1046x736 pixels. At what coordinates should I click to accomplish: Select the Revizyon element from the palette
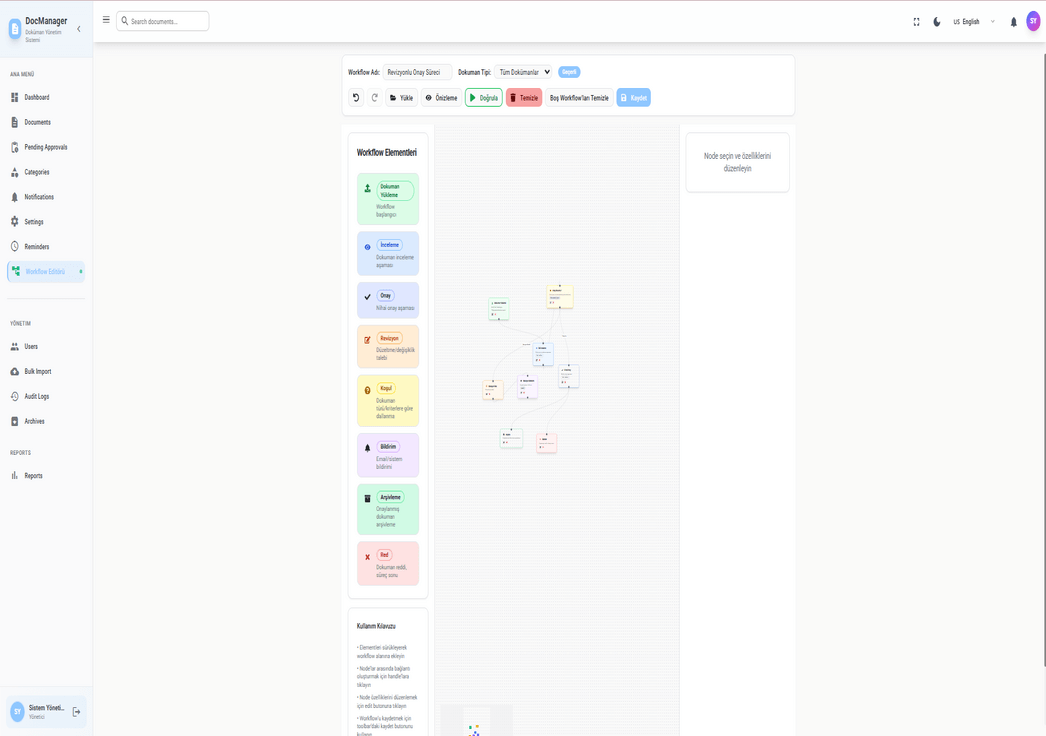coord(388,345)
